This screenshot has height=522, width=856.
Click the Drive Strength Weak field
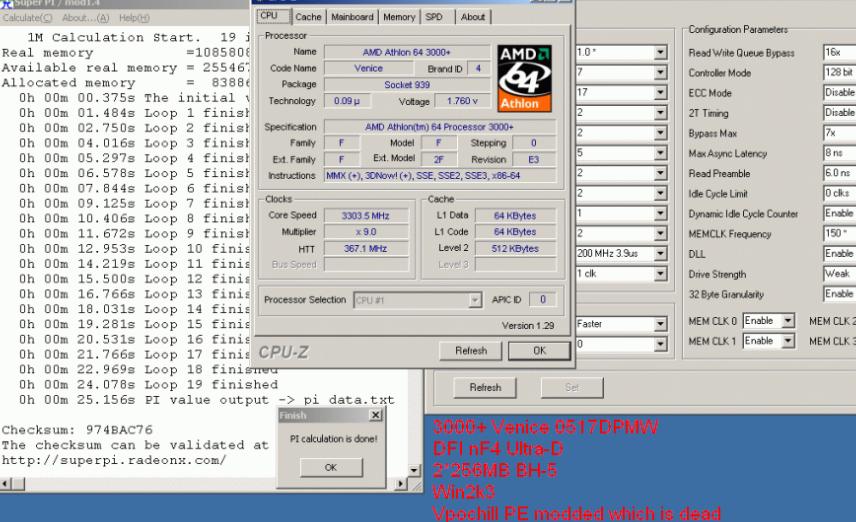pos(839,274)
